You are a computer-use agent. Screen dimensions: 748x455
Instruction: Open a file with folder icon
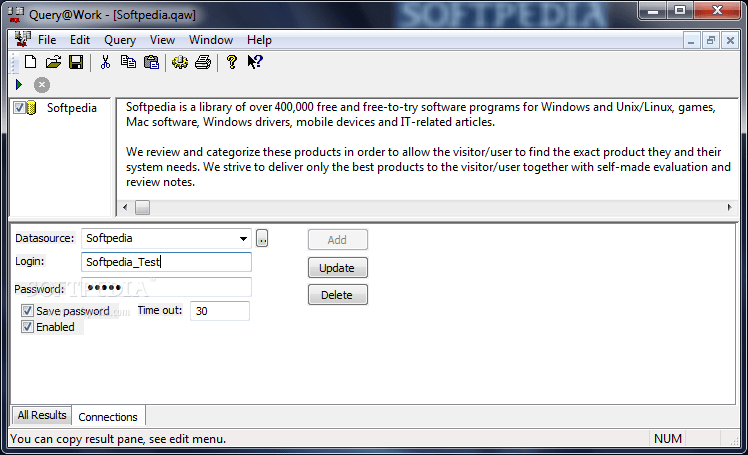tap(53, 62)
